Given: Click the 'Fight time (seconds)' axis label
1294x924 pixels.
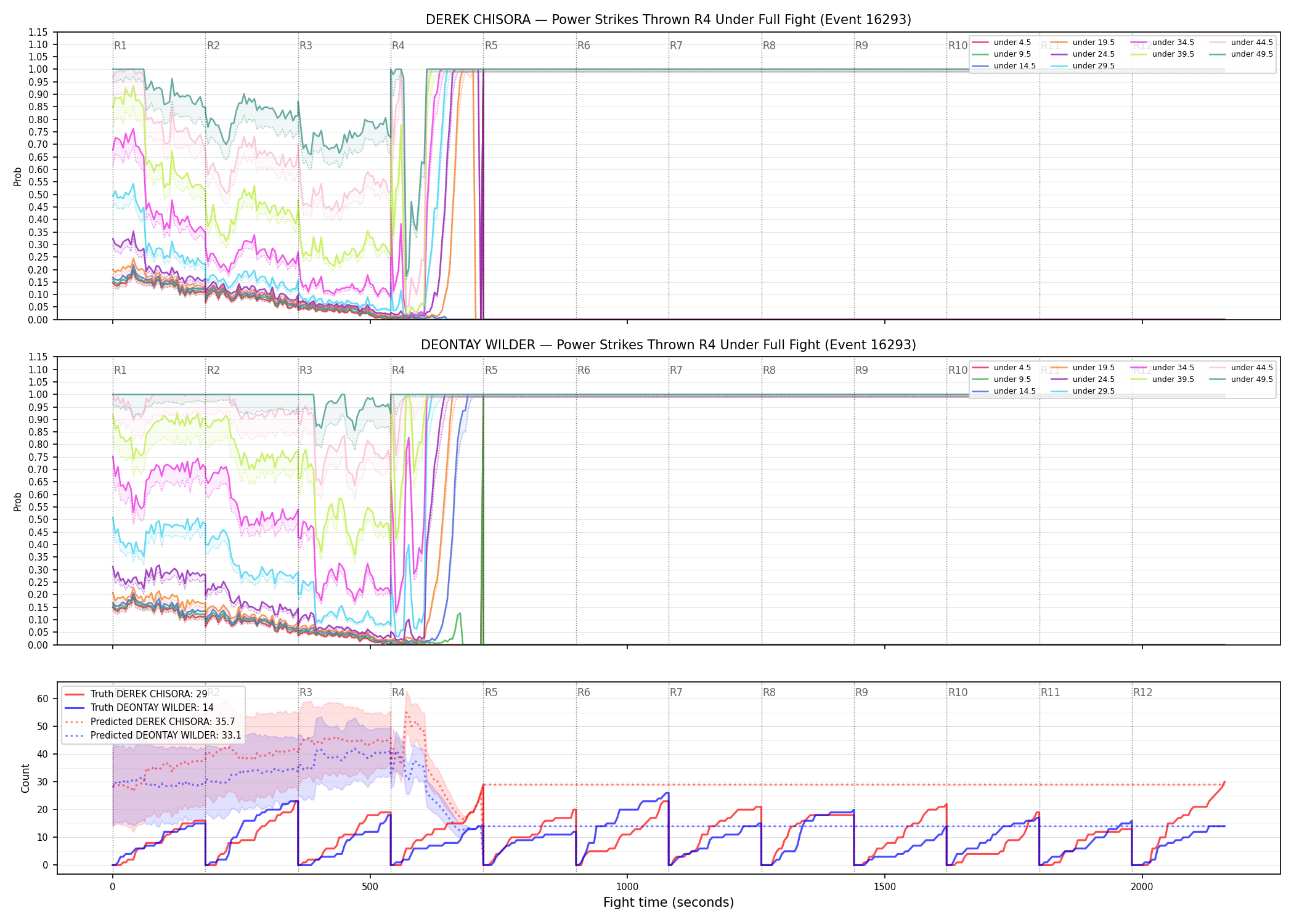Looking at the screenshot, I should (x=669, y=902).
